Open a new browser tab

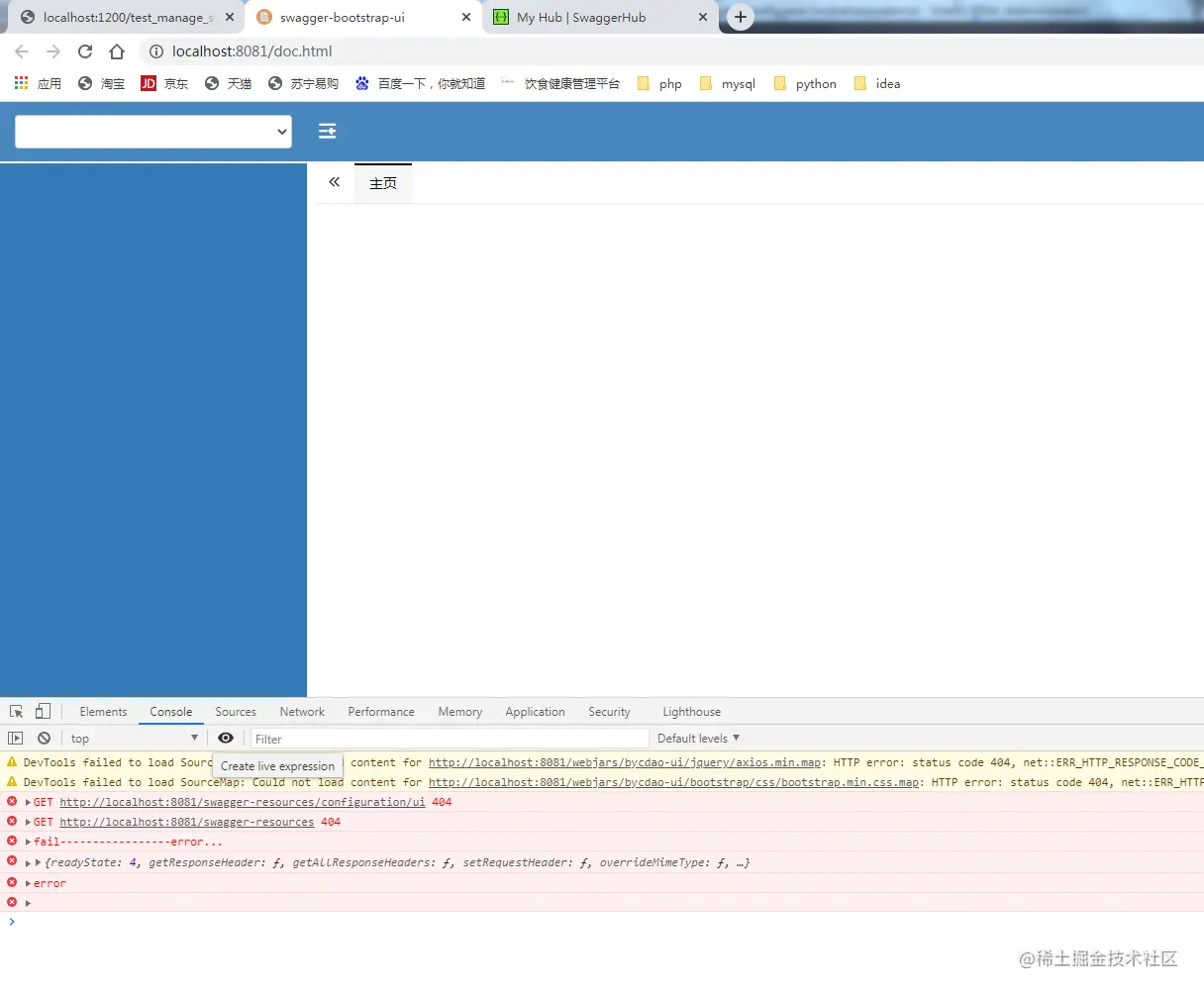pos(741,17)
